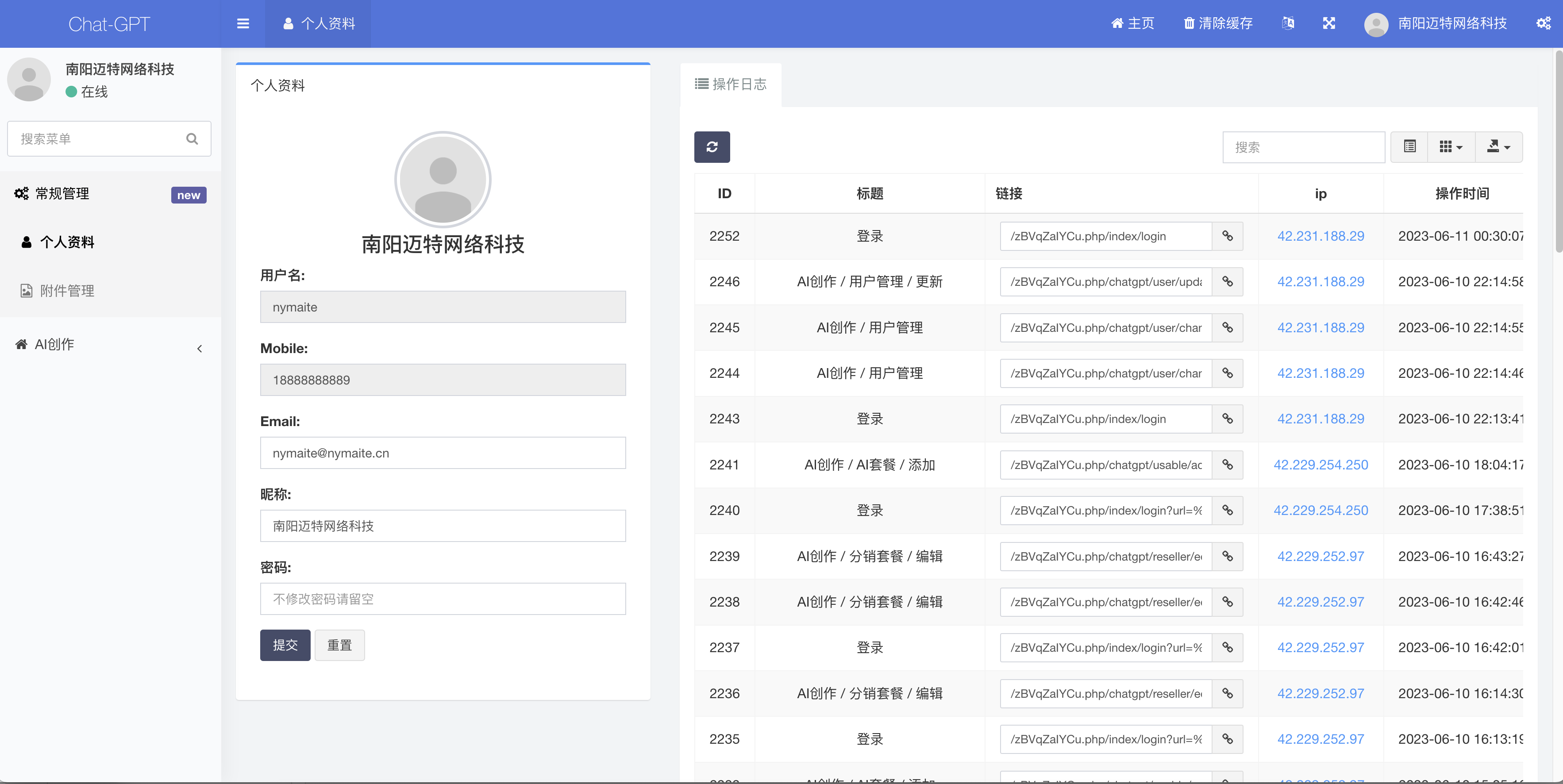1563x784 pixels.
Task: Click the gears settings icon at top right
Action: tap(1544, 23)
